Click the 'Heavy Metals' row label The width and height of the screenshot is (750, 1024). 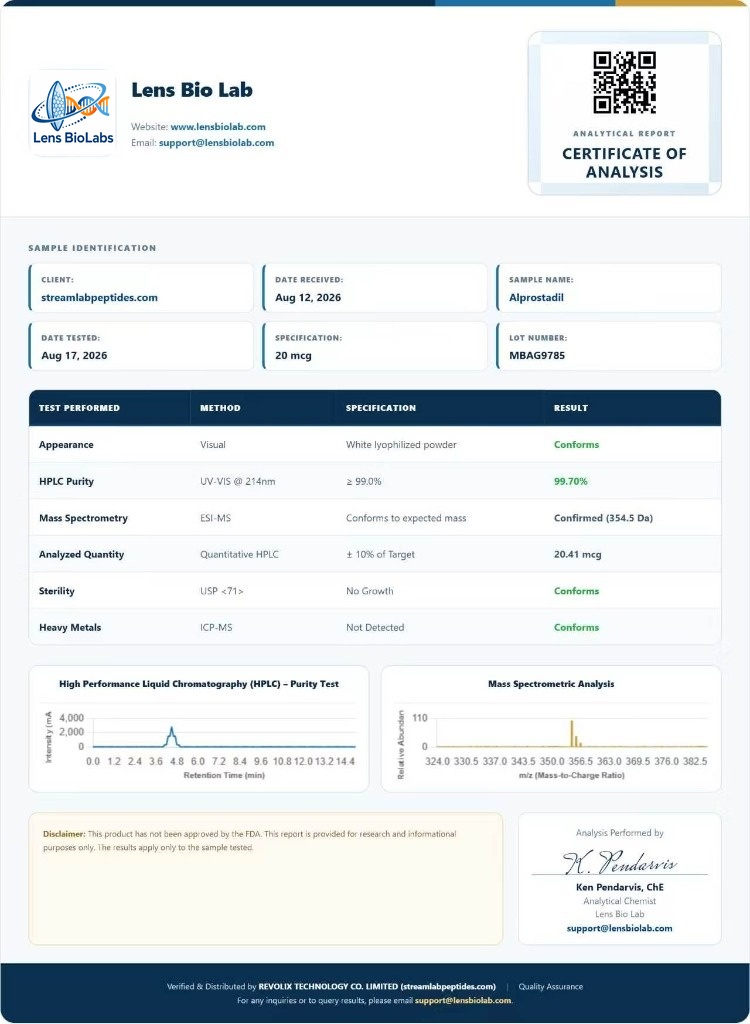pyautogui.click(x=70, y=628)
